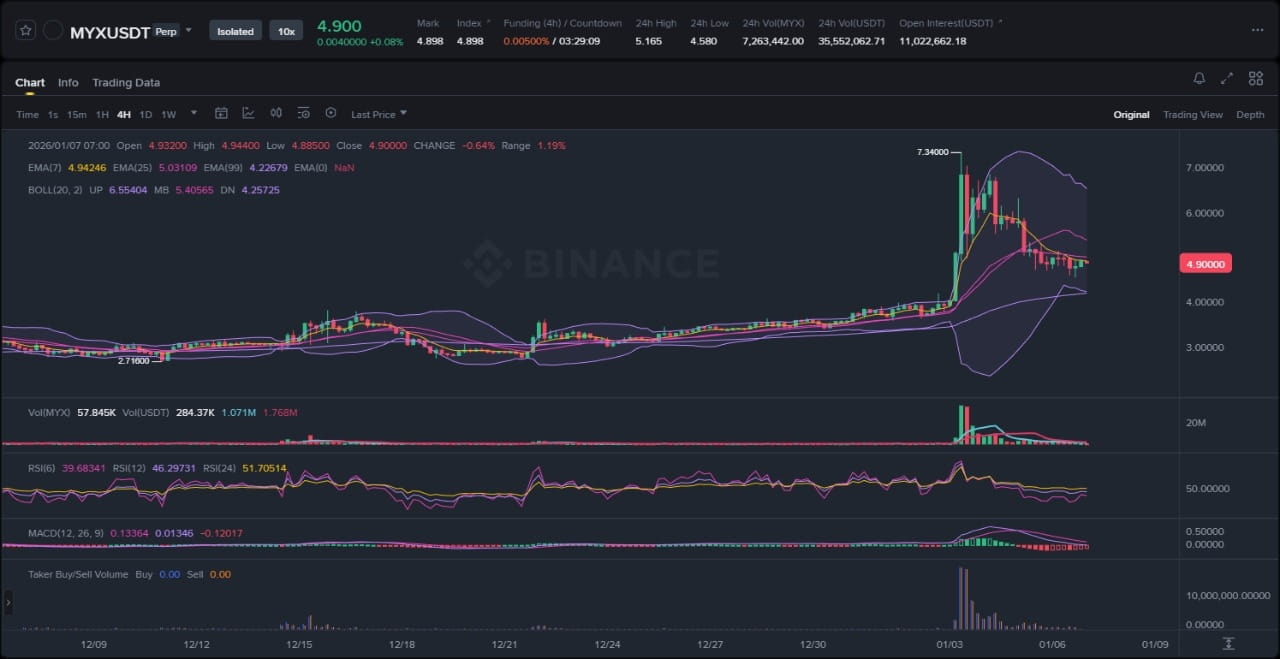Switch to the Info tab
This screenshot has width=1280, height=659.
68,83
